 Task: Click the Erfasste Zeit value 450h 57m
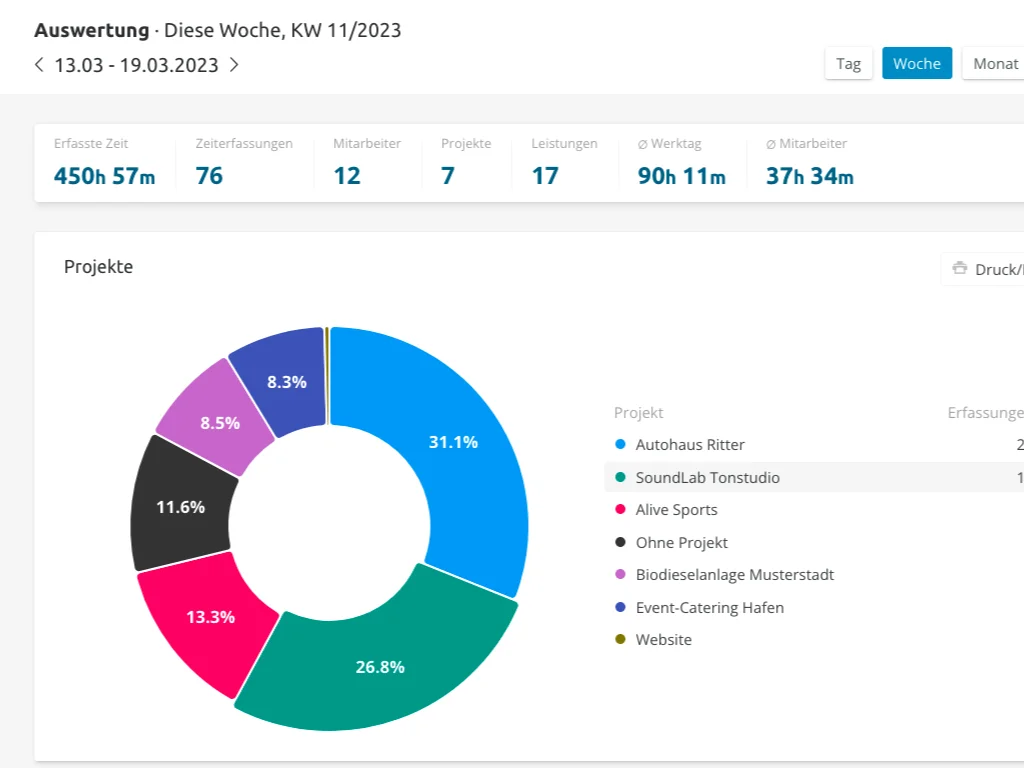pos(104,176)
